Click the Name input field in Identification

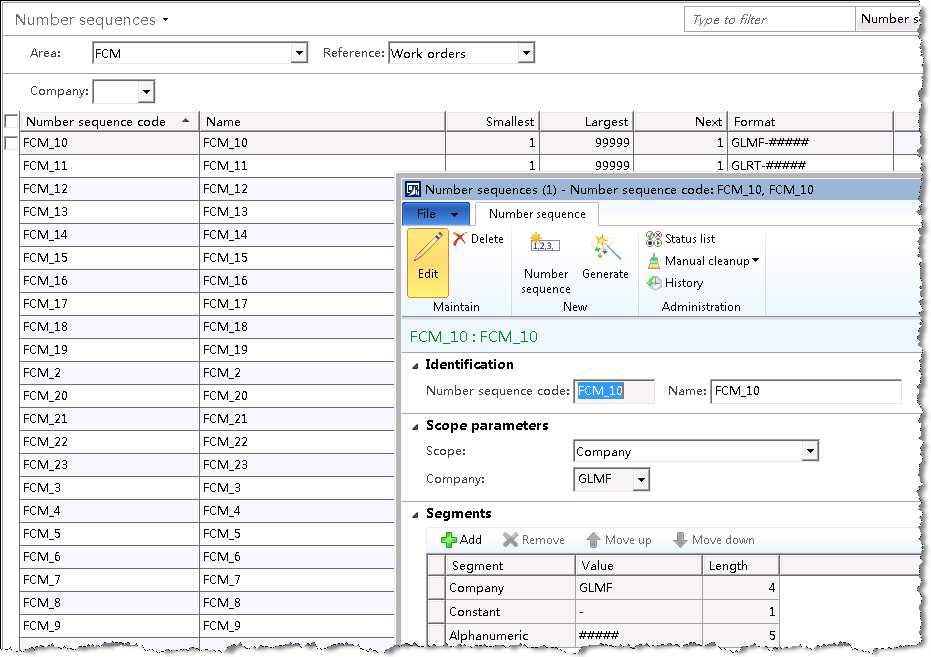(806, 391)
